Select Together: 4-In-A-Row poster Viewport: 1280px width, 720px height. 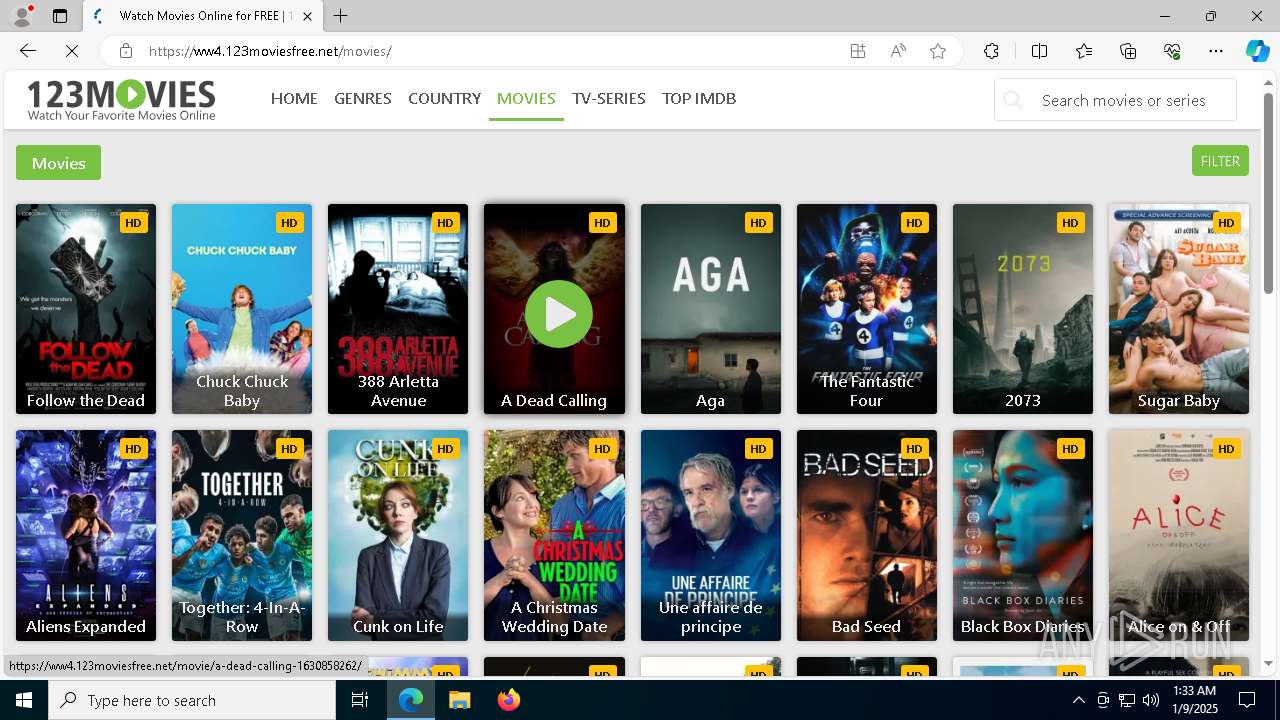242,535
